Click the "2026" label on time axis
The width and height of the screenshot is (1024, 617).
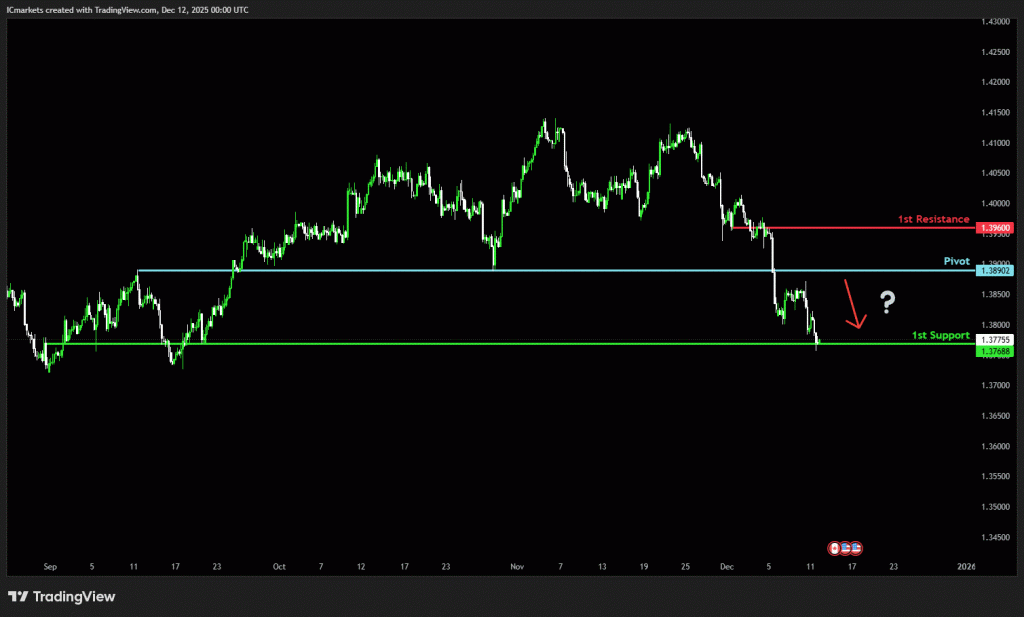pos(965,566)
